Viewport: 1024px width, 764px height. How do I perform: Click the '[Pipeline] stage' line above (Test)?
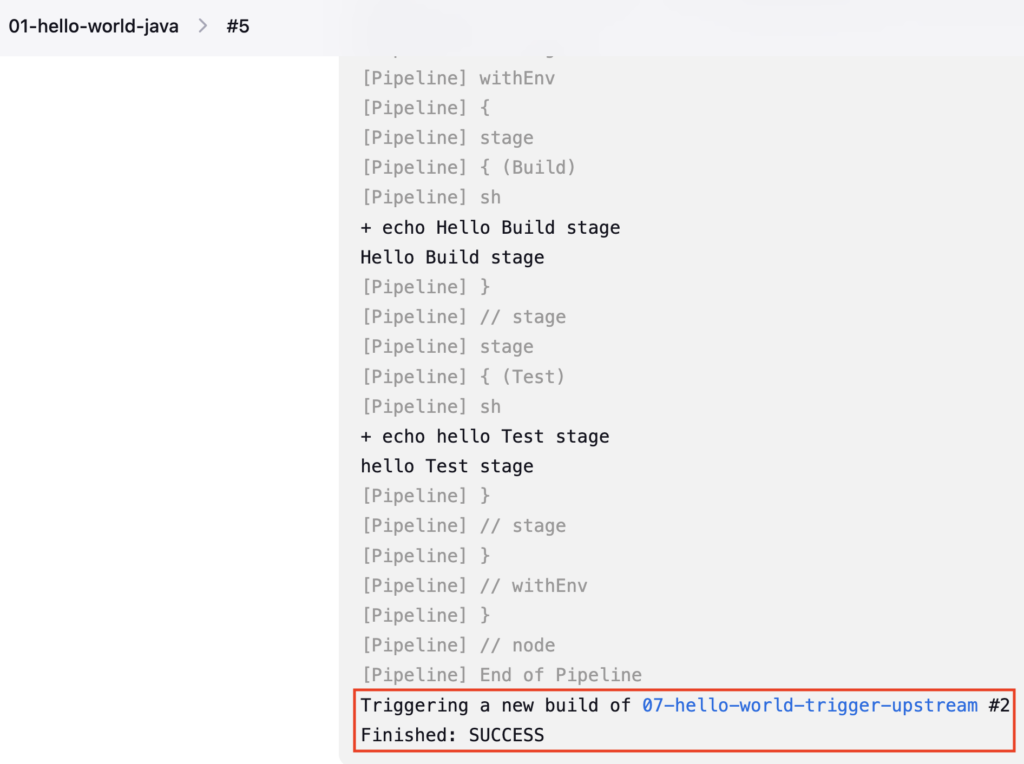pyautogui.click(x=447, y=347)
